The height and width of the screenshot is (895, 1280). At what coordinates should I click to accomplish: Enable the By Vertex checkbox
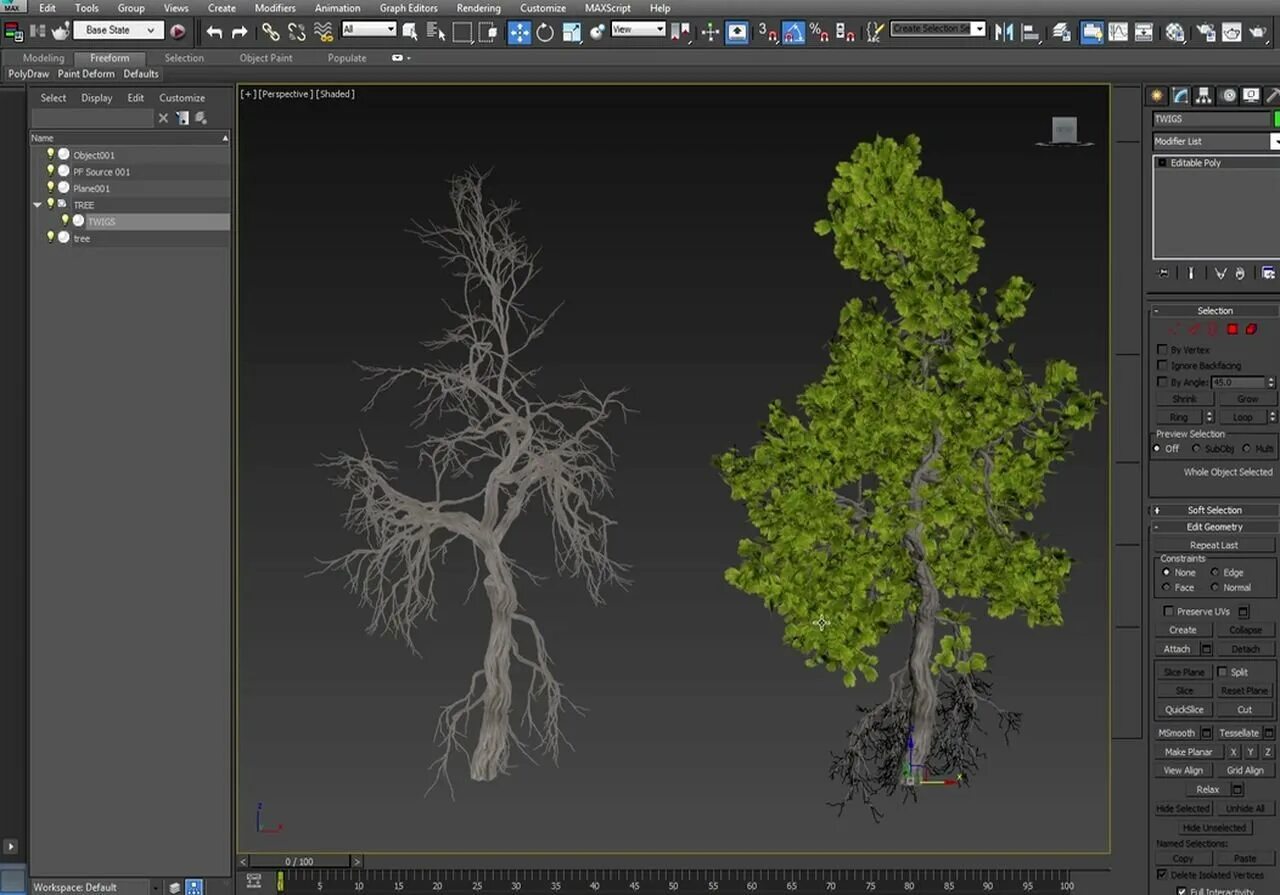[1162, 350]
